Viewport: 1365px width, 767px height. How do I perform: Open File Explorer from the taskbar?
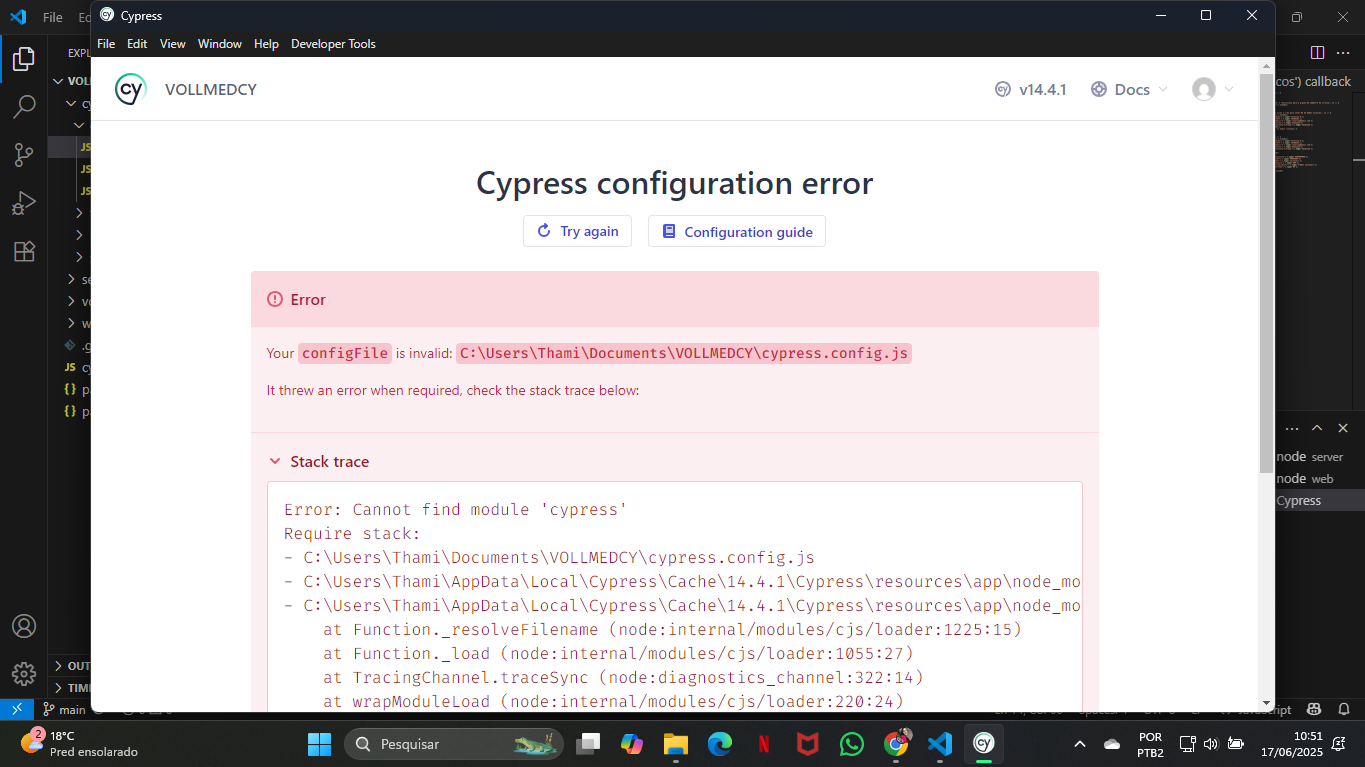tap(676, 744)
